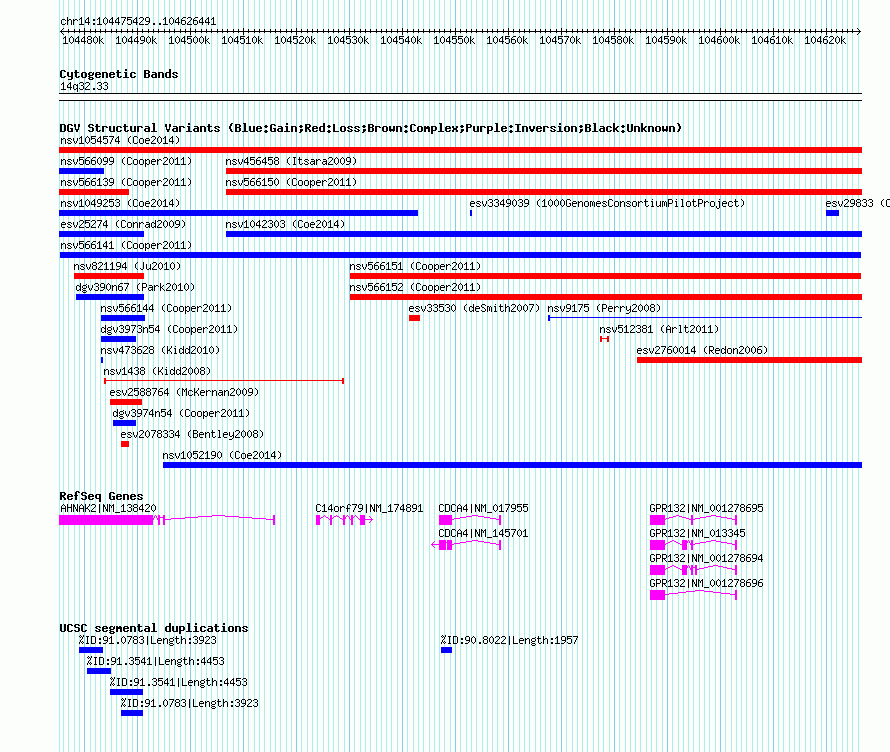Click the 104550k ruler tick label
Viewport: 890px width, 752px height.
(x=454, y=40)
